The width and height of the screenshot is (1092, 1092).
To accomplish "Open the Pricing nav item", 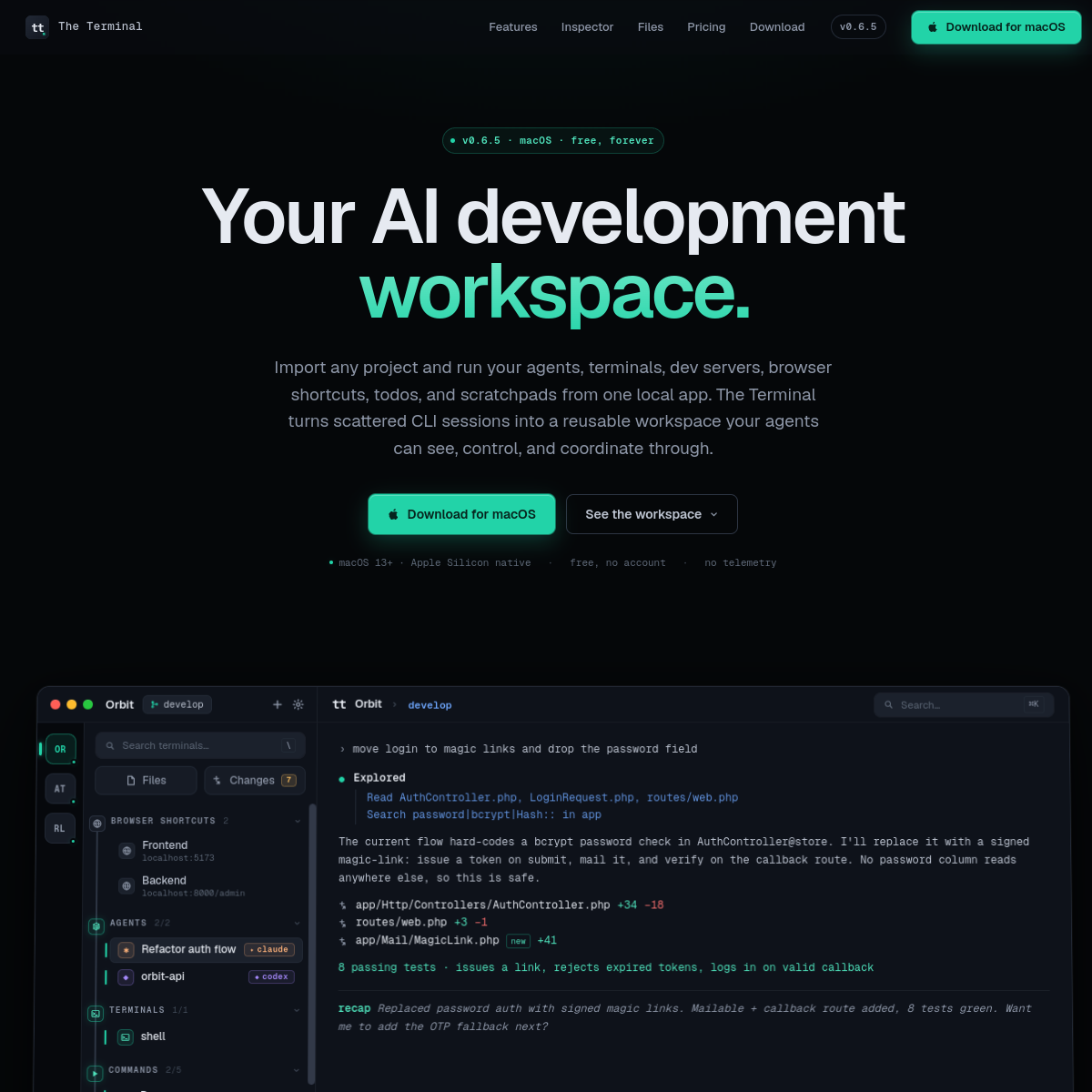I will pyautogui.click(x=706, y=27).
